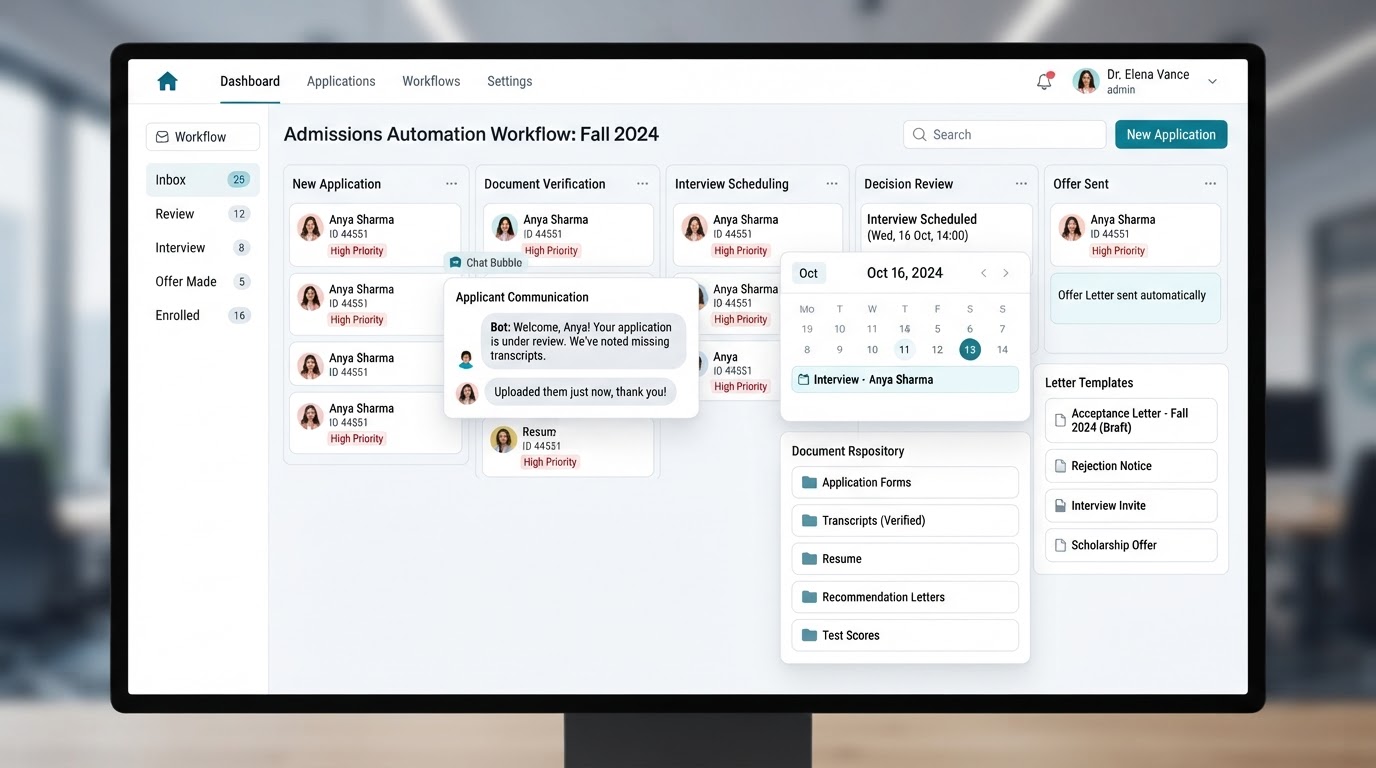Click the Workflow button in sidebar
Image resolution: width=1376 pixels, height=768 pixels.
pyautogui.click(x=203, y=137)
